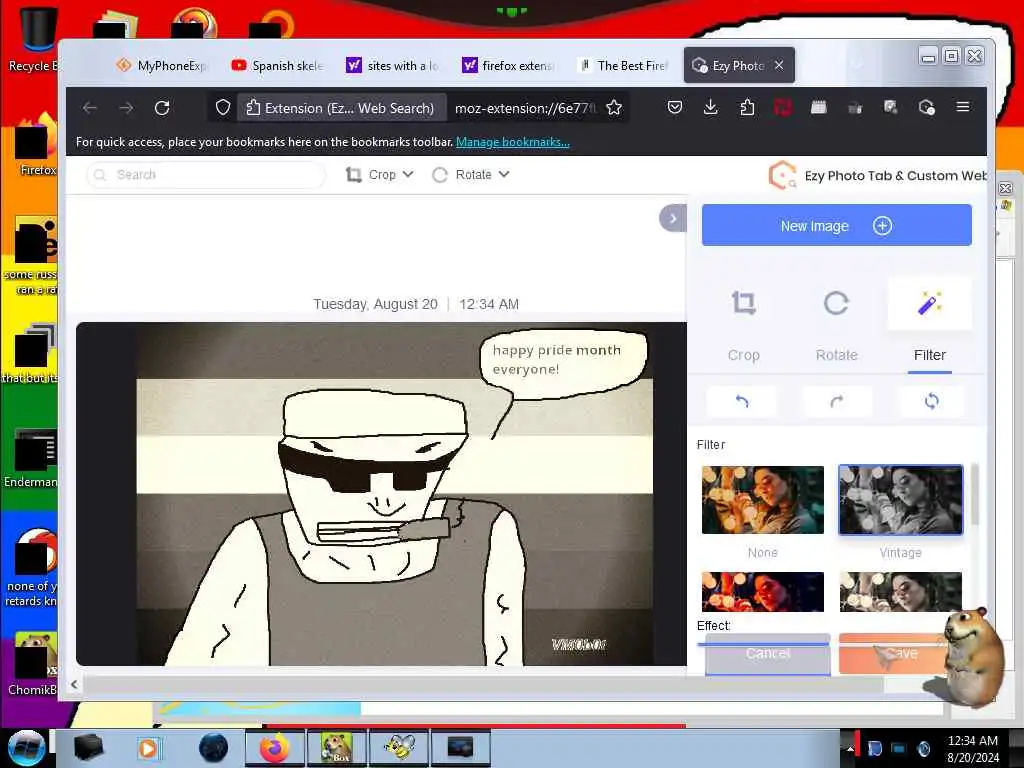Screen dimensions: 1024x768
Task: Choose the Vintage filter thumbnail
Action: point(901,500)
